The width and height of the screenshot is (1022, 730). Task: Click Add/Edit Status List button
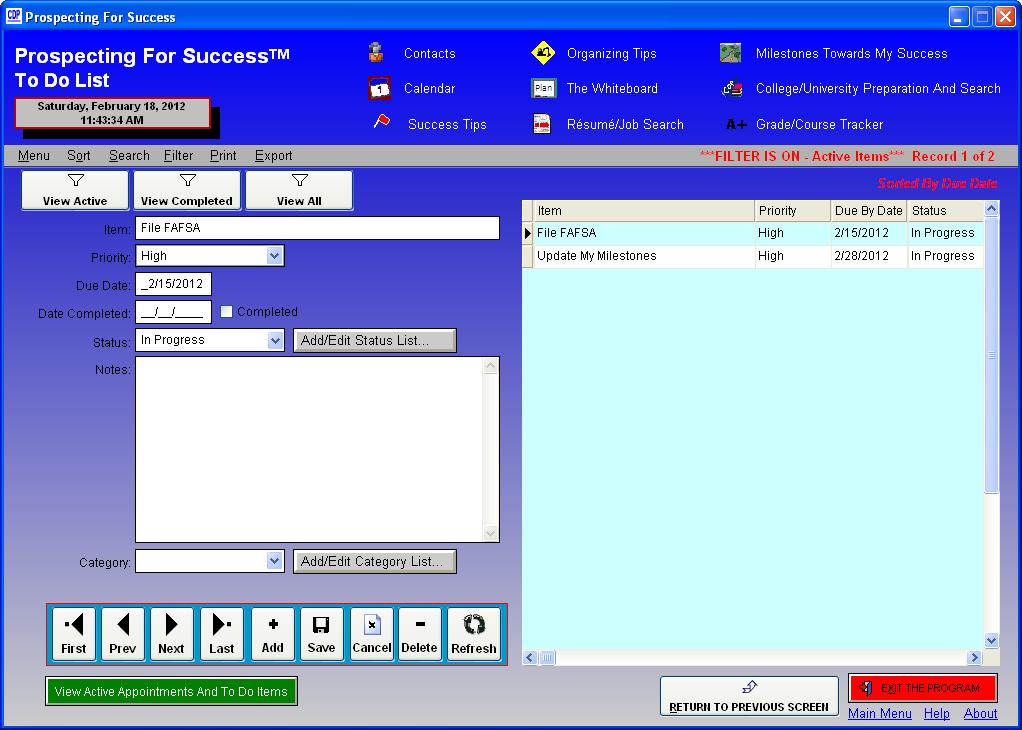[x=375, y=340]
